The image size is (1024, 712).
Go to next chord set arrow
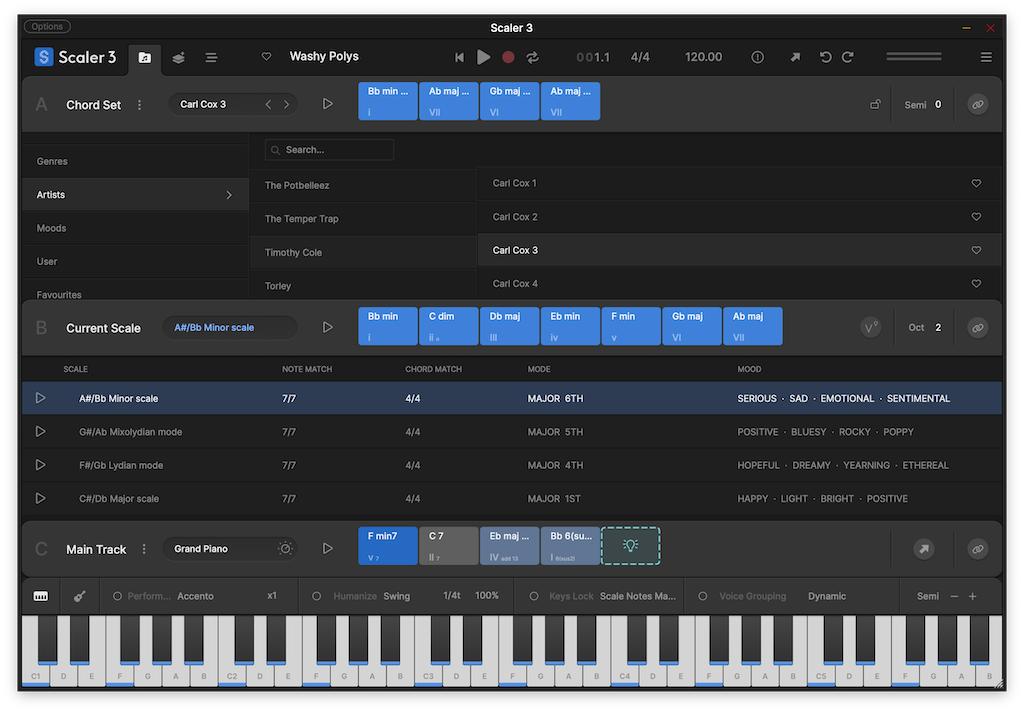click(x=286, y=105)
